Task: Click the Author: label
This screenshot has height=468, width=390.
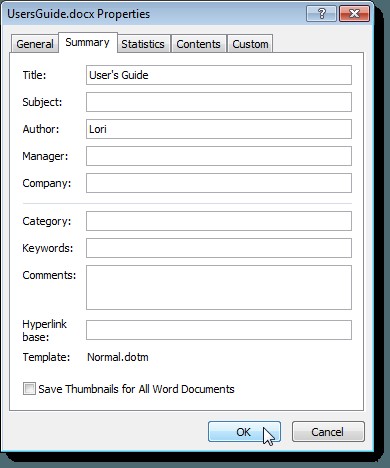Action: tap(41, 129)
